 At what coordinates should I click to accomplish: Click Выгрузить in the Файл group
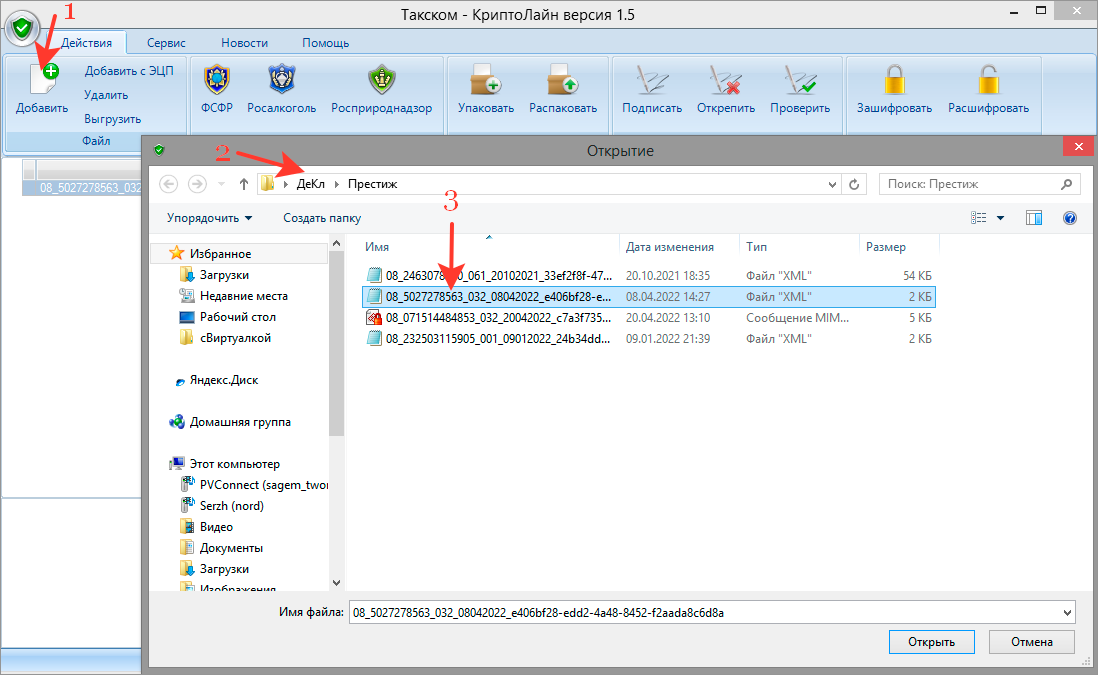coord(113,119)
